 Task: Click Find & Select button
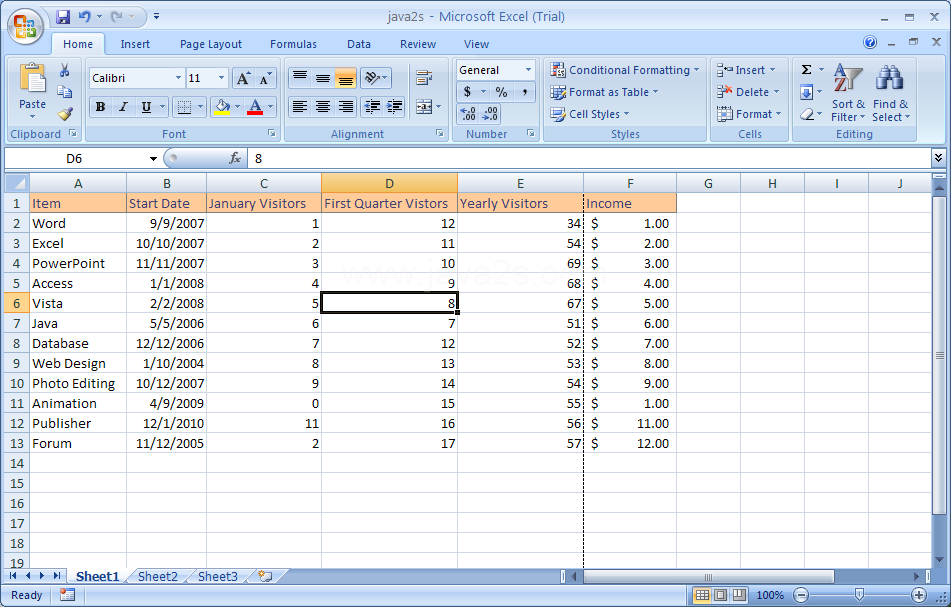(891, 93)
